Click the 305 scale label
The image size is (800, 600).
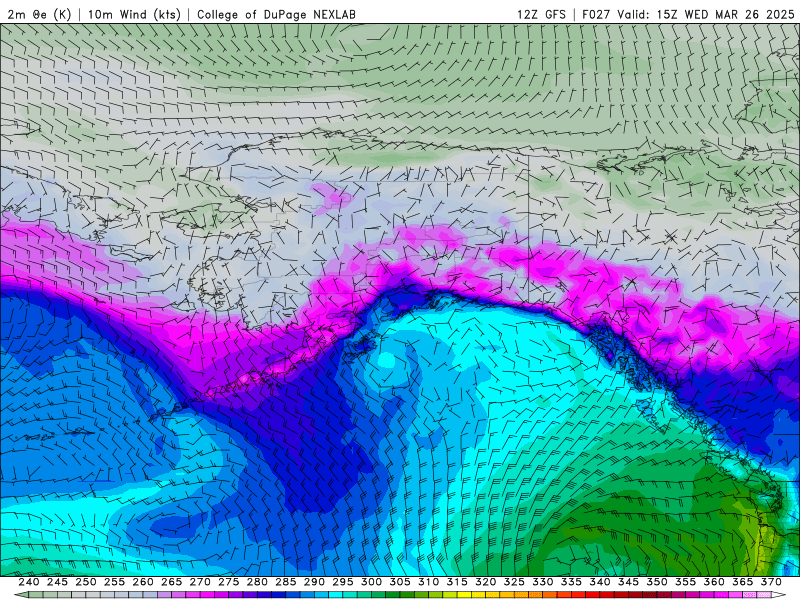[400, 582]
